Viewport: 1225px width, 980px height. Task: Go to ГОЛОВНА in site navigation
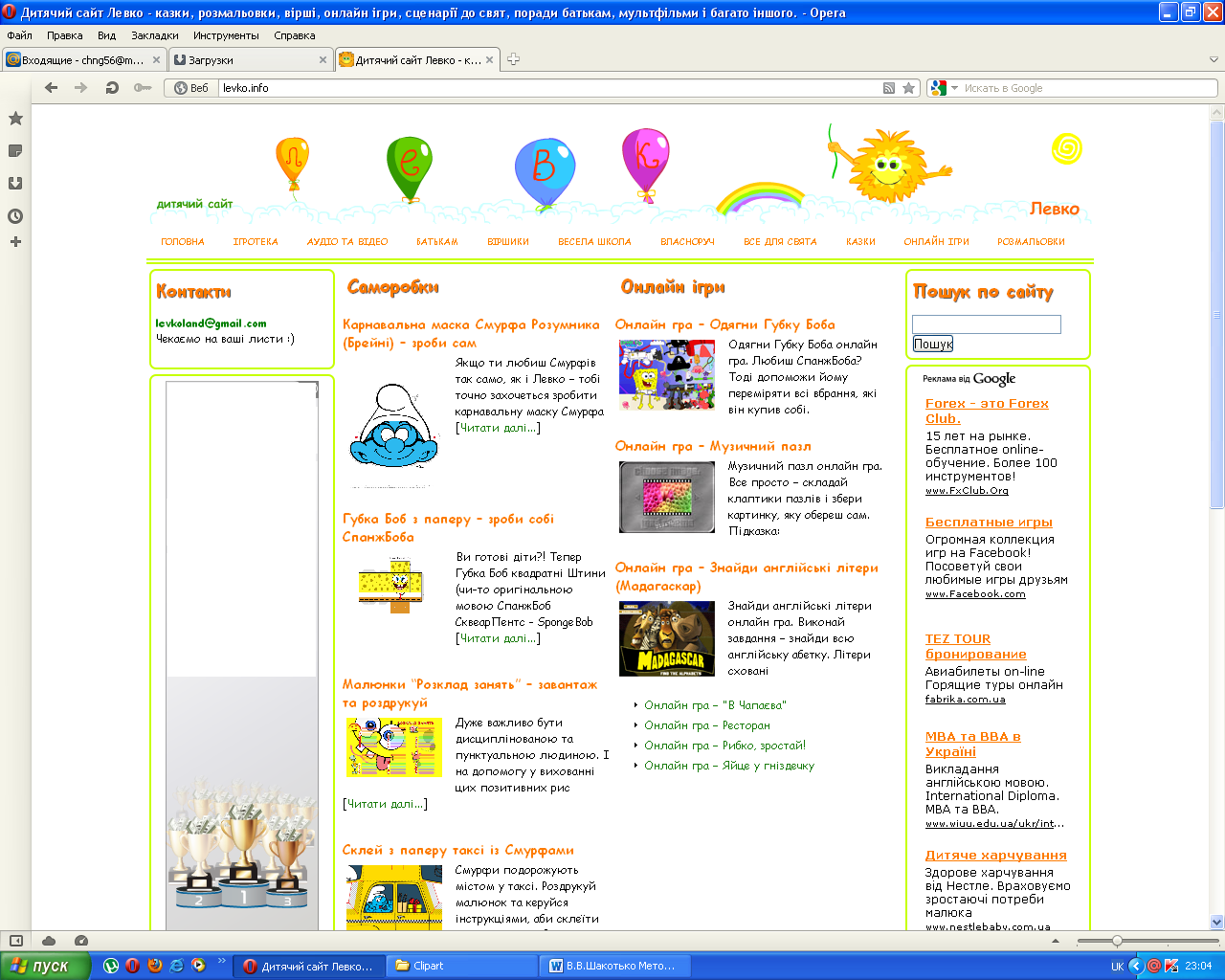183,242
